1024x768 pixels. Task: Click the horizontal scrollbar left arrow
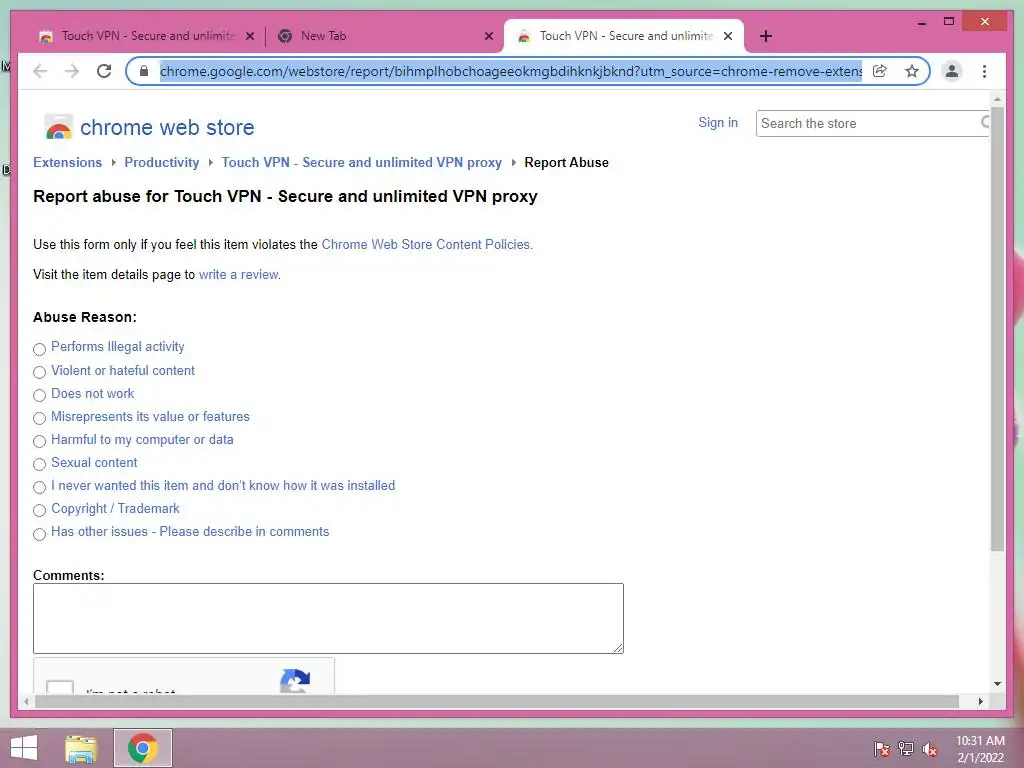pyautogui.click(x=26, y=701)
